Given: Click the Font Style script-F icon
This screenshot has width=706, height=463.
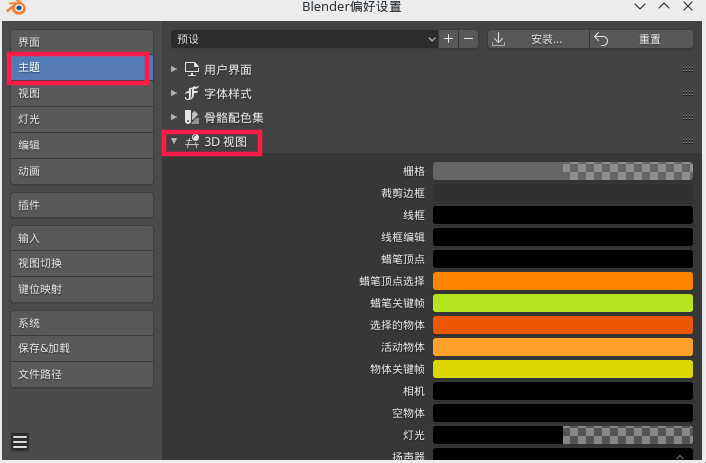Looking at the screenshot, I should pyautogui.click(x=192, y=93).
